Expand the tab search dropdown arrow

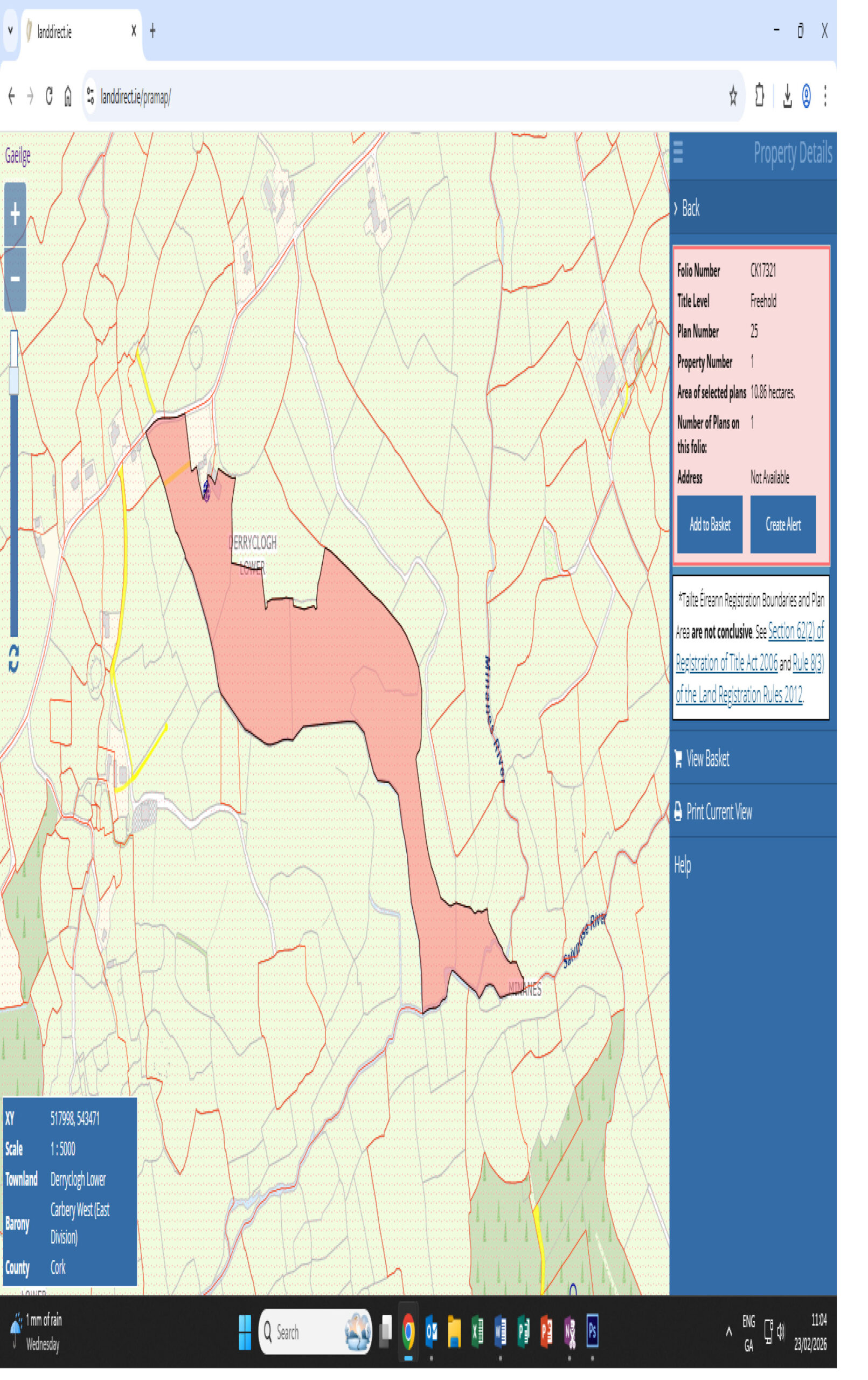coord(10,30)
